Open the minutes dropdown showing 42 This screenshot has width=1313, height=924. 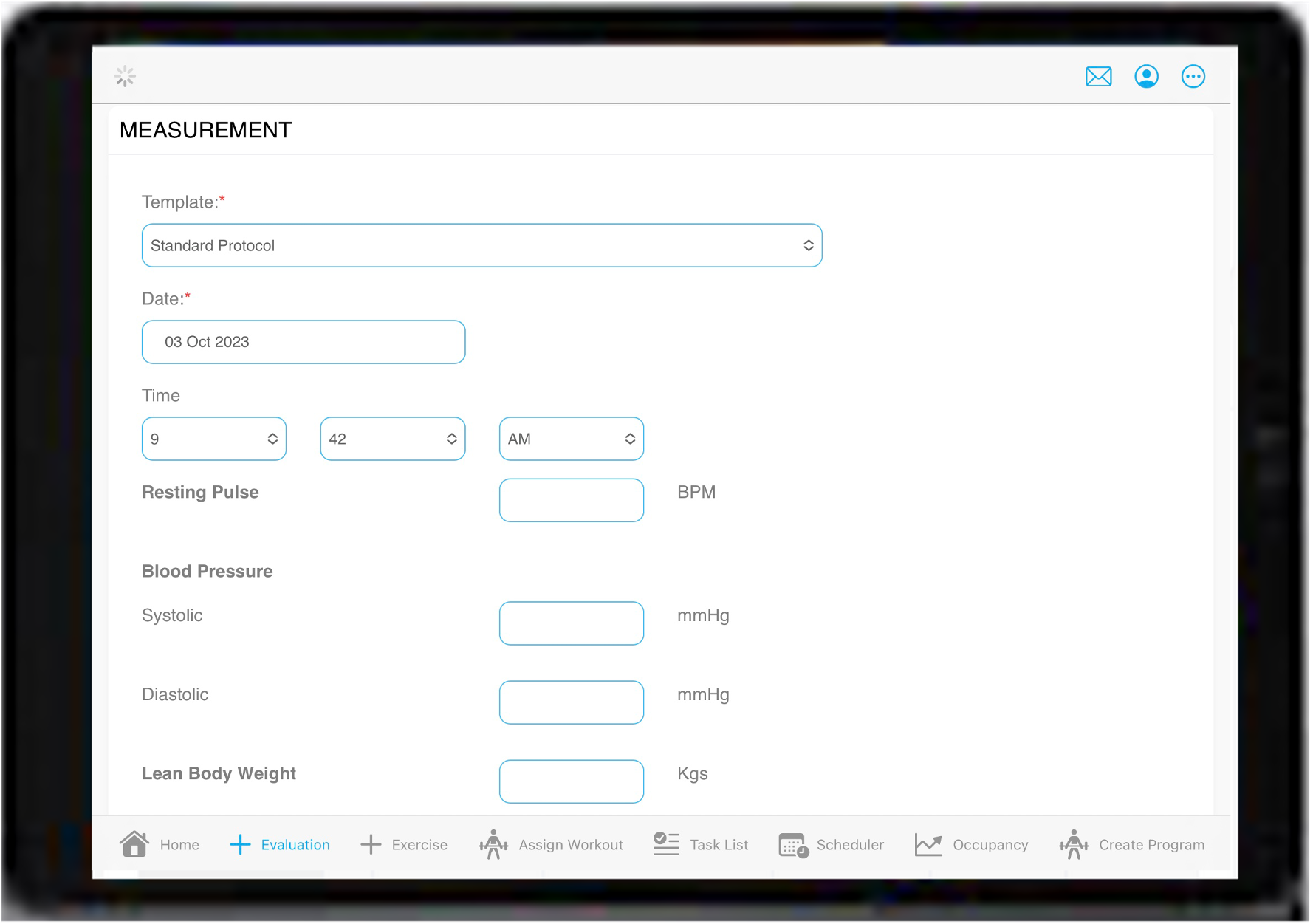tap(392, 439)
